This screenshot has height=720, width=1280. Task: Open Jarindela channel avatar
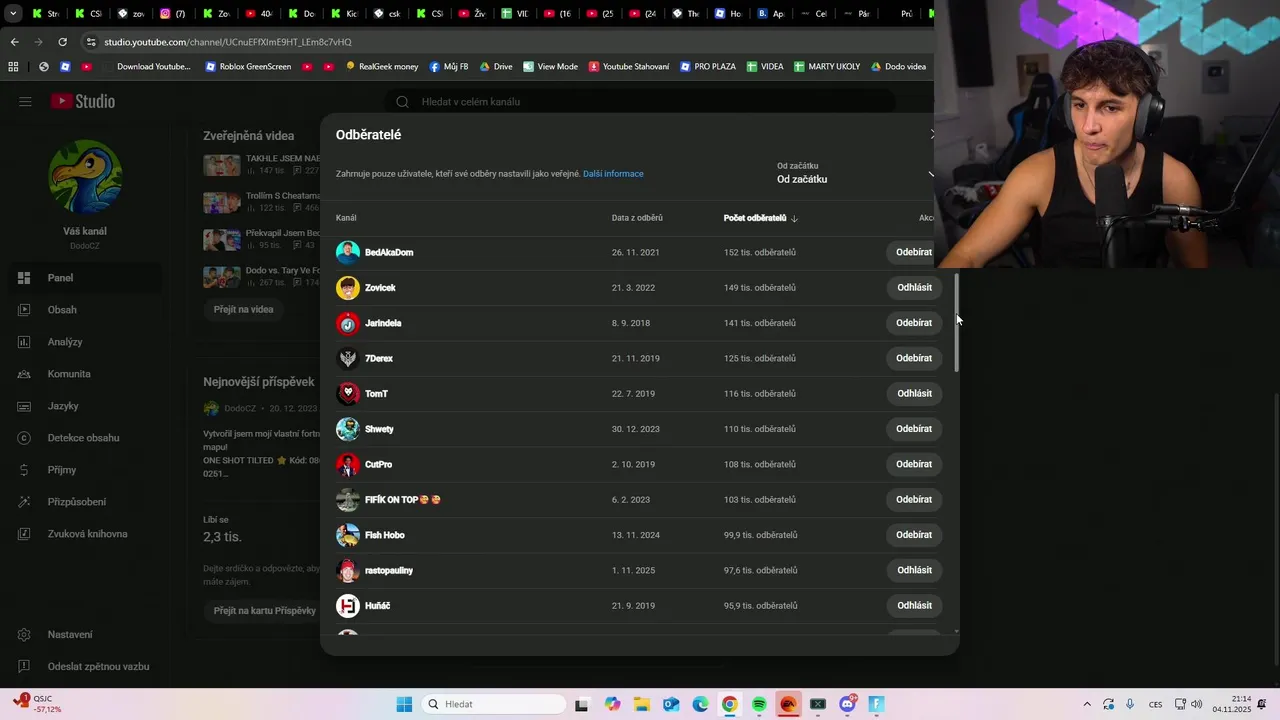pyautogui.click(x=348, y=323)
